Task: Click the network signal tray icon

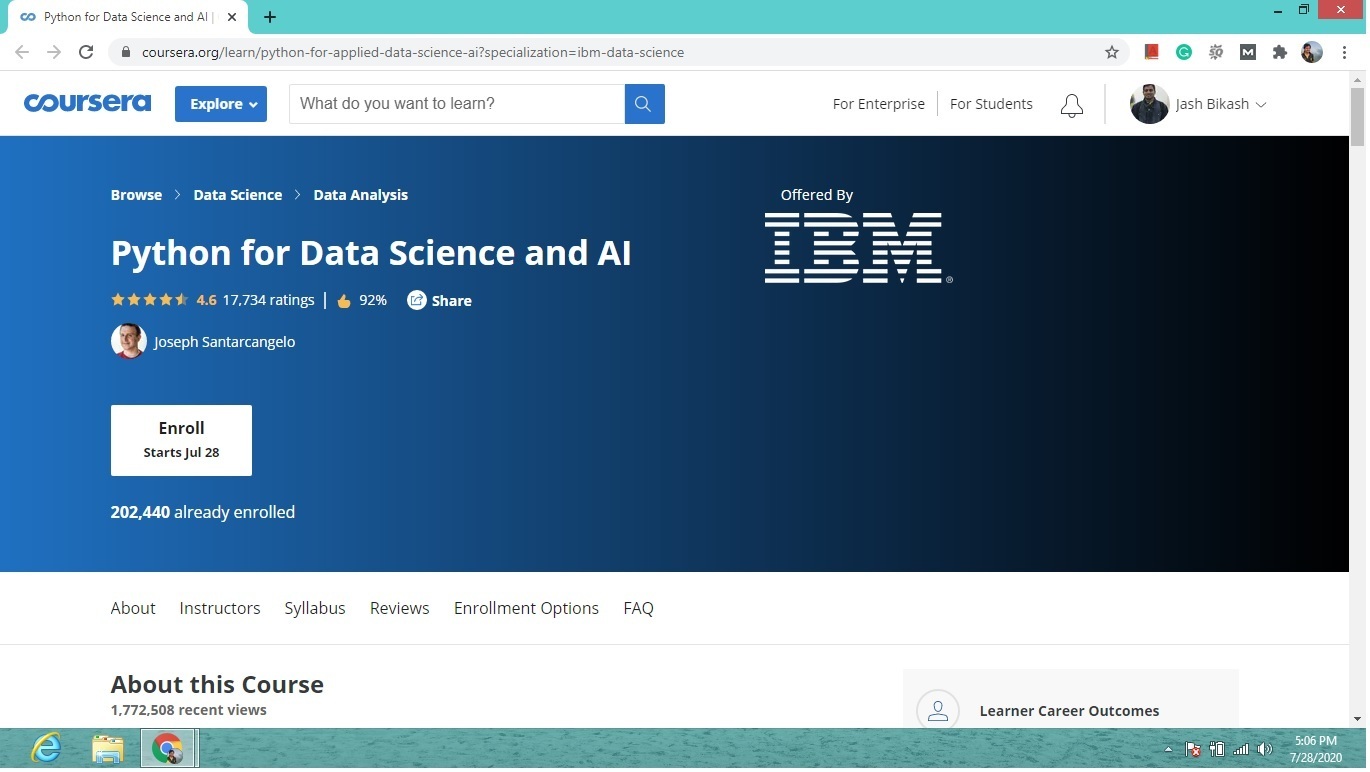Action: point(1241,749)
